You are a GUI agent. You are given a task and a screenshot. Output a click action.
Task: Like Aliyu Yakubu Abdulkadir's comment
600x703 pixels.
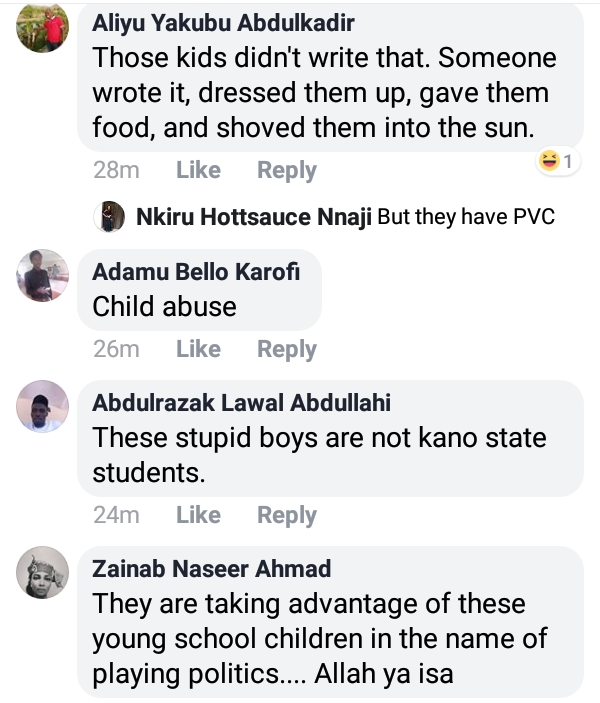click(198, 171)
